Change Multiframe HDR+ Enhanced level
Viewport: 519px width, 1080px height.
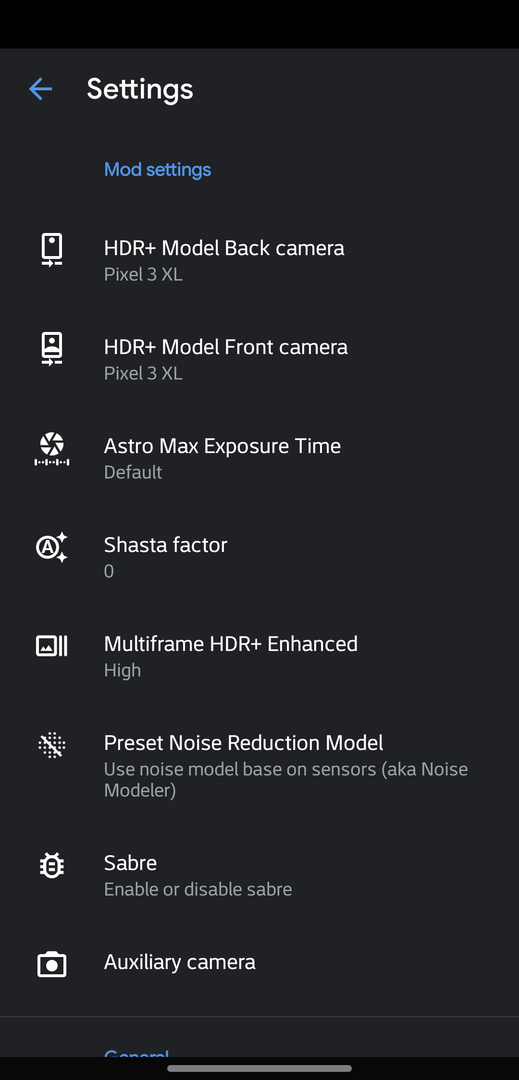[x=260, y=656]
